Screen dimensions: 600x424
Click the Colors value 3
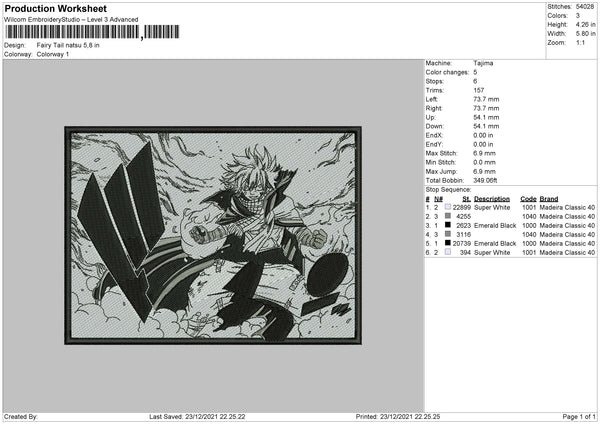tap(578, 16)
